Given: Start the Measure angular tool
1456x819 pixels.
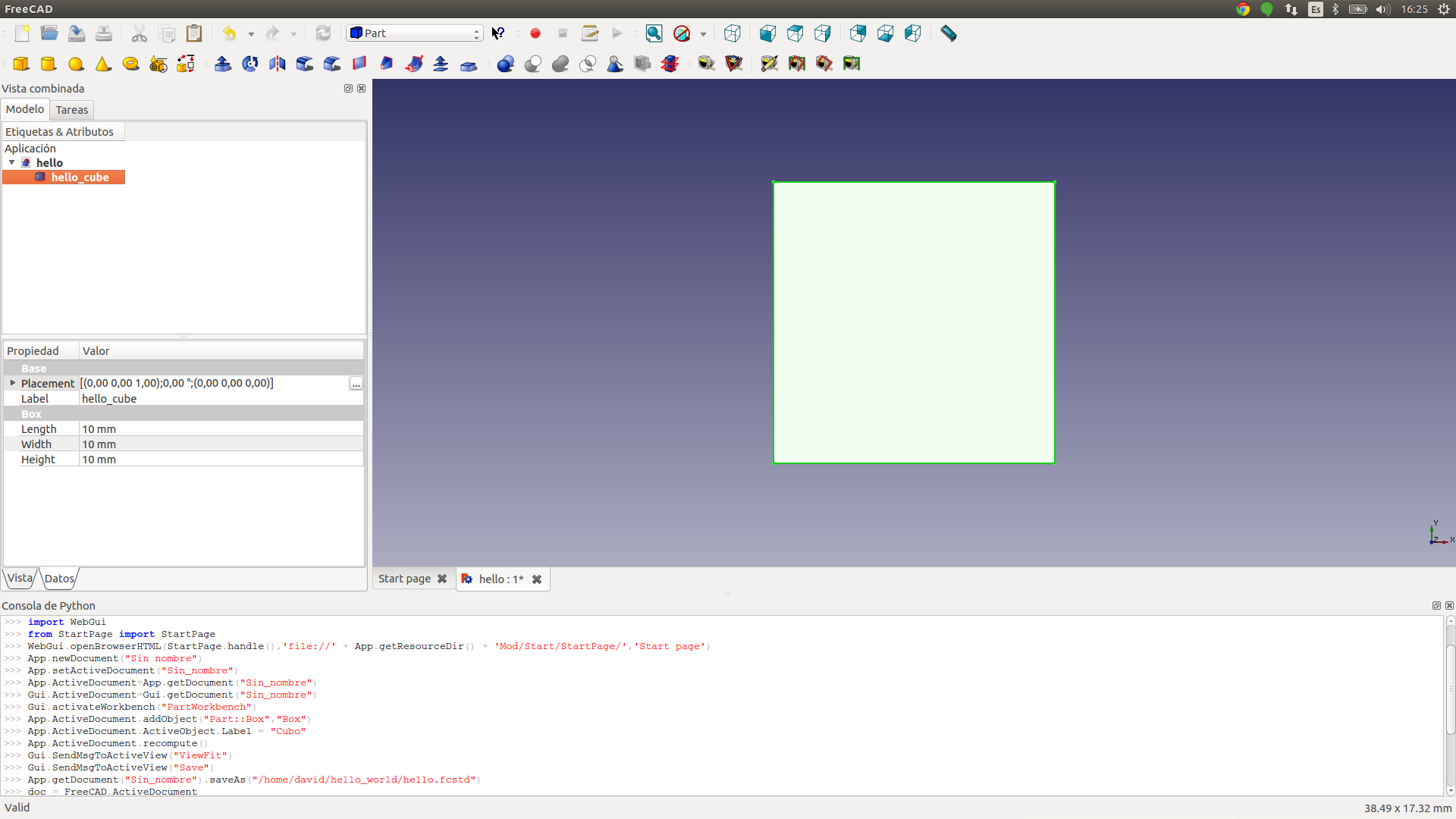Looking at the screenshot, I should (x=734, y=64).
